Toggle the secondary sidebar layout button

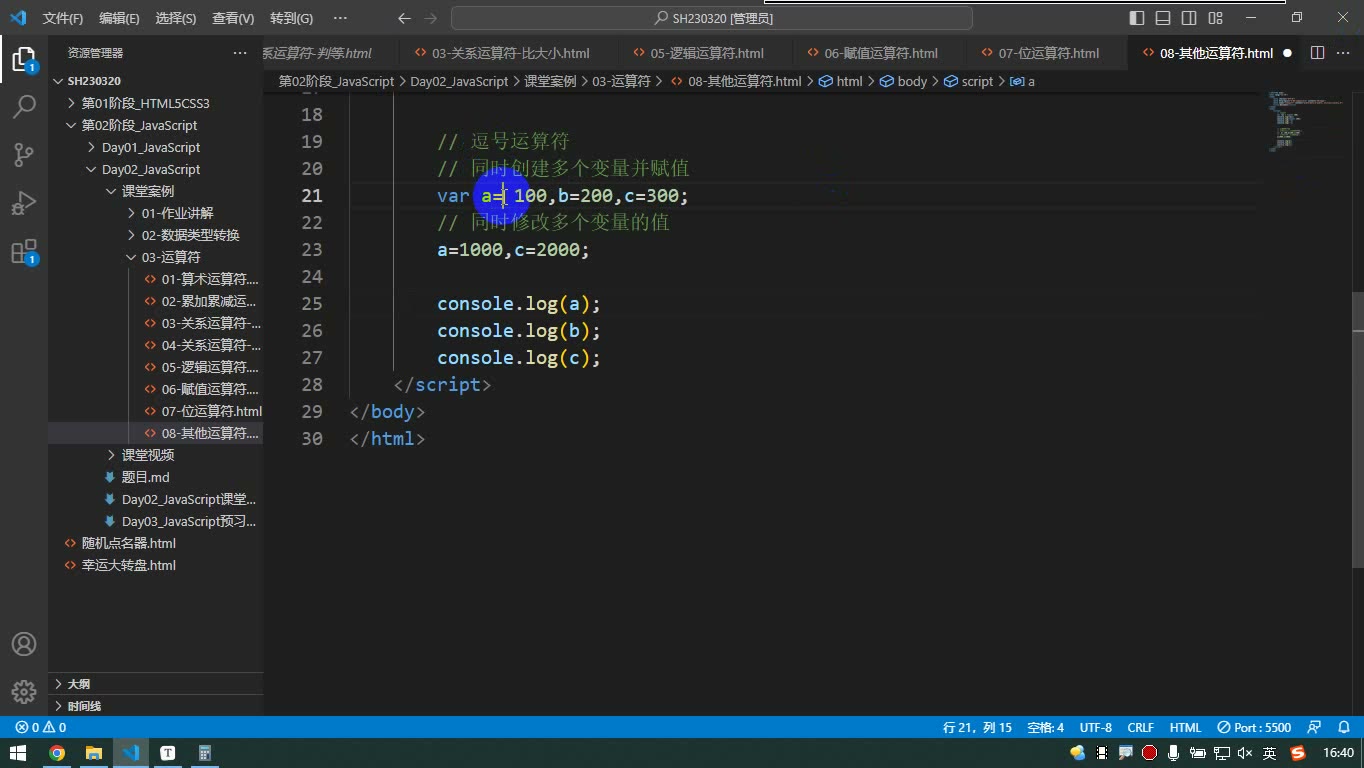1189,18
